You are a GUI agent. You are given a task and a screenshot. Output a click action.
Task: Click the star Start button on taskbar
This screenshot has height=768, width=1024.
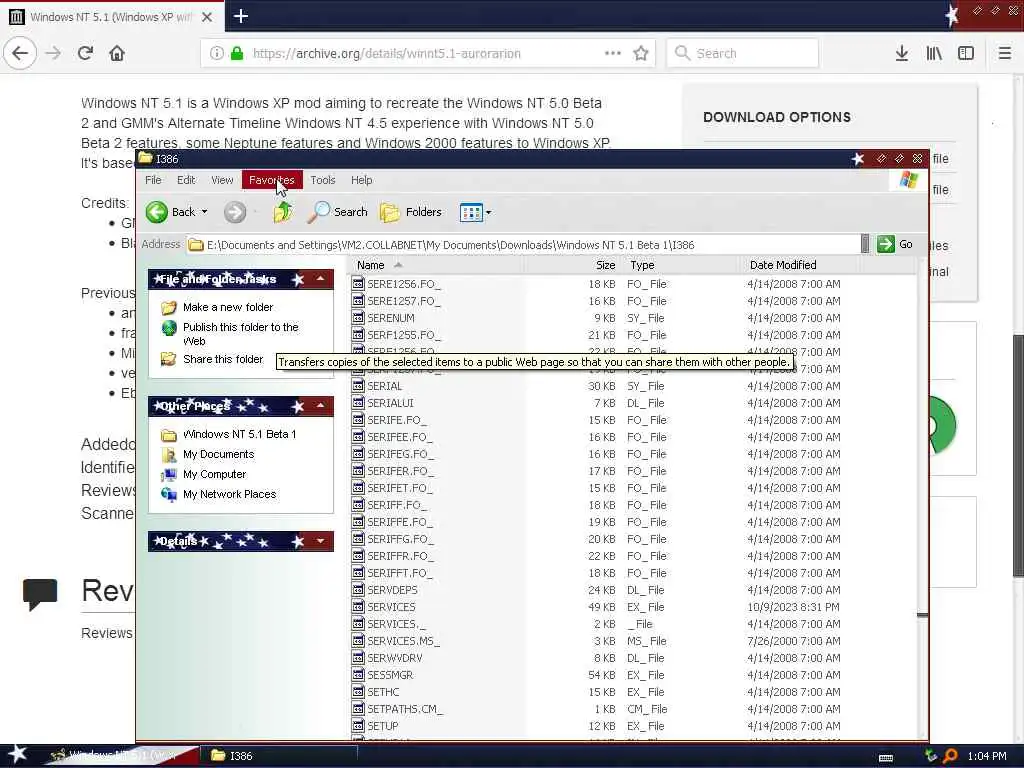[18, 755]
